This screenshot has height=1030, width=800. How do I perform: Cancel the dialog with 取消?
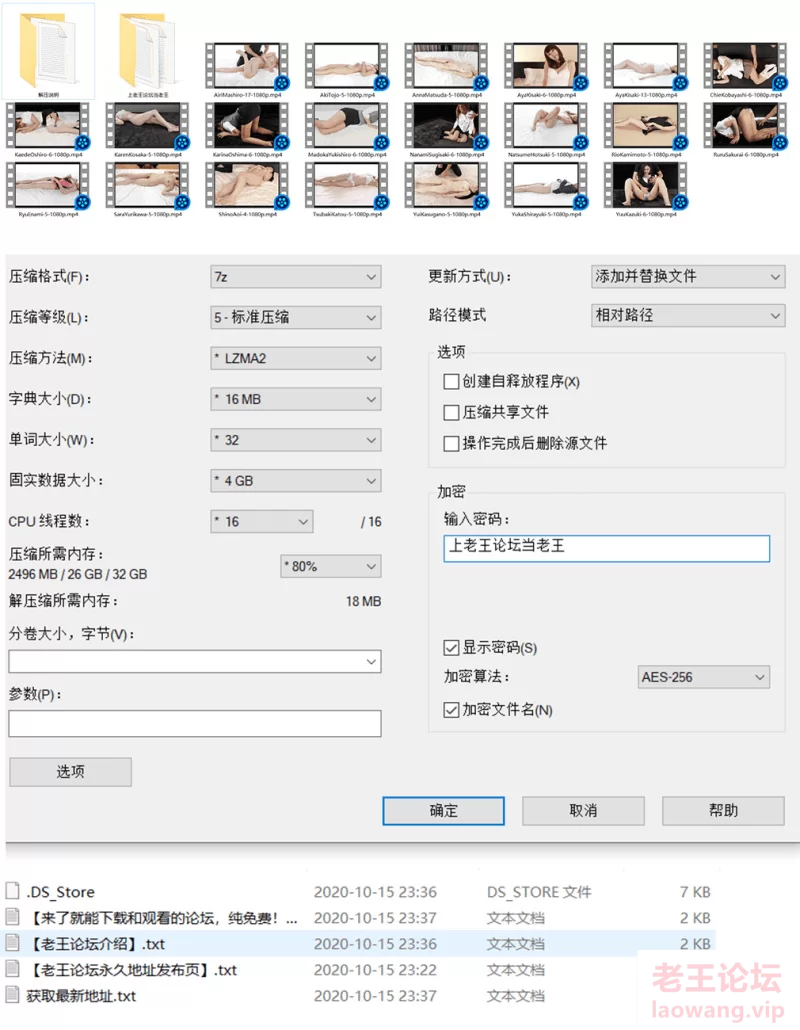click(x=583, y=811)
